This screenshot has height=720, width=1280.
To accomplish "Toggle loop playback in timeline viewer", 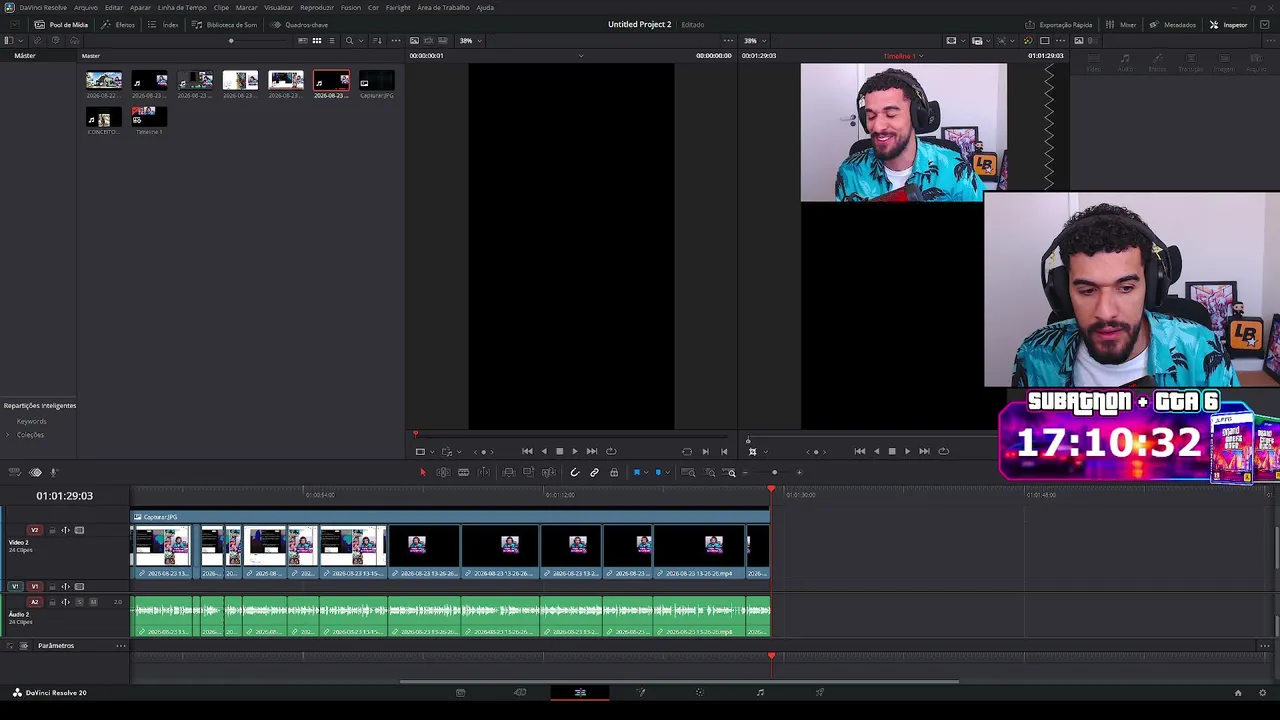I will pos(943,451).
